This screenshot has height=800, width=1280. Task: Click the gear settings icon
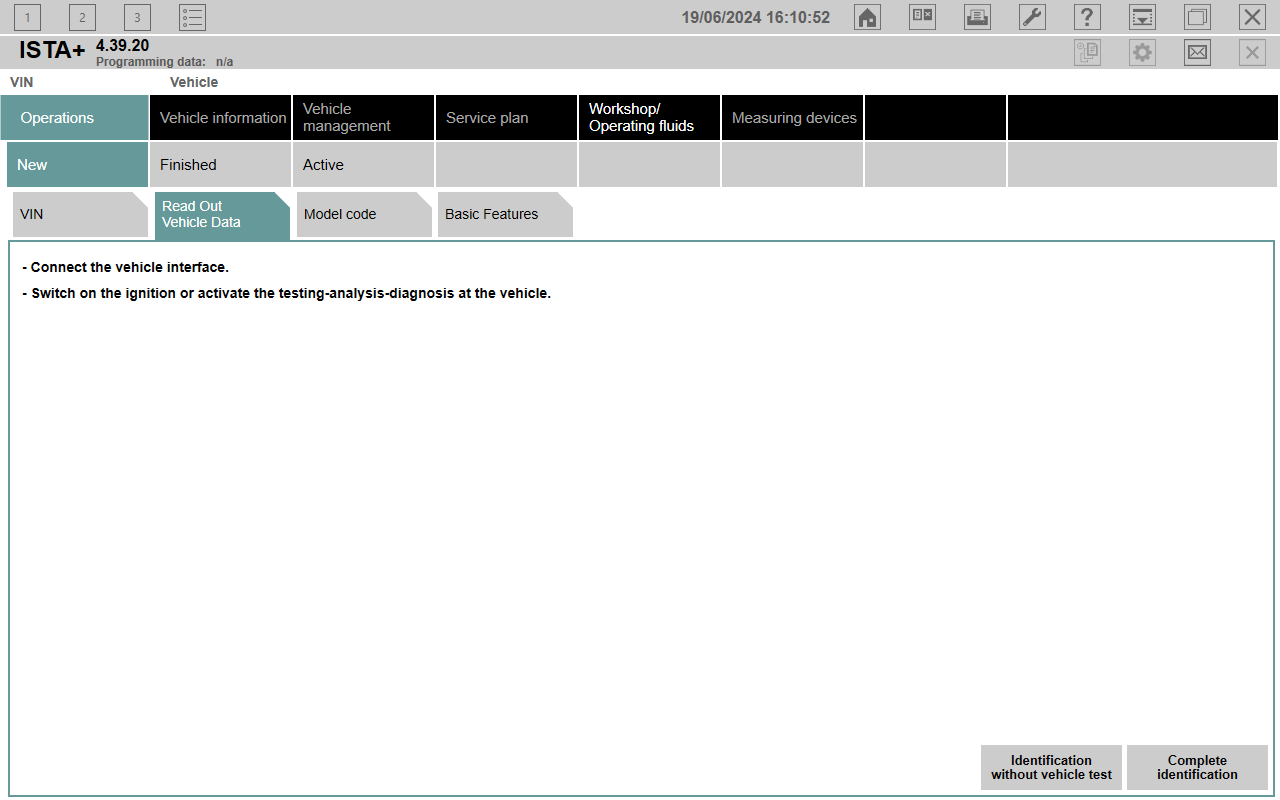coord(1142,53)
